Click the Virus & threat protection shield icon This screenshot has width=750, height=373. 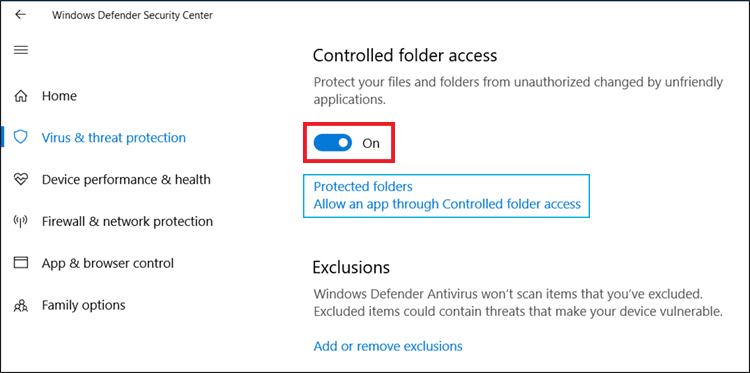[x=21, y=138]
